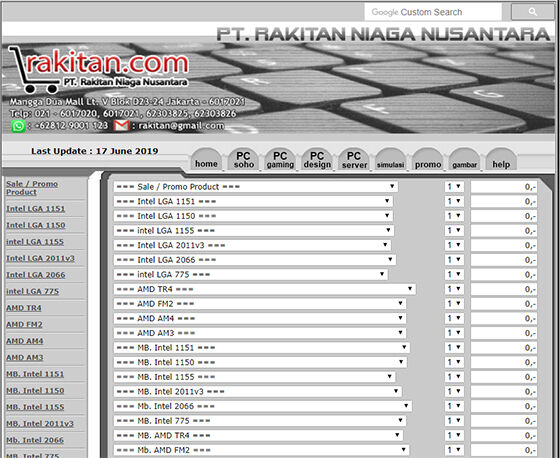Click the WhatsApp icon in banner

18,126
